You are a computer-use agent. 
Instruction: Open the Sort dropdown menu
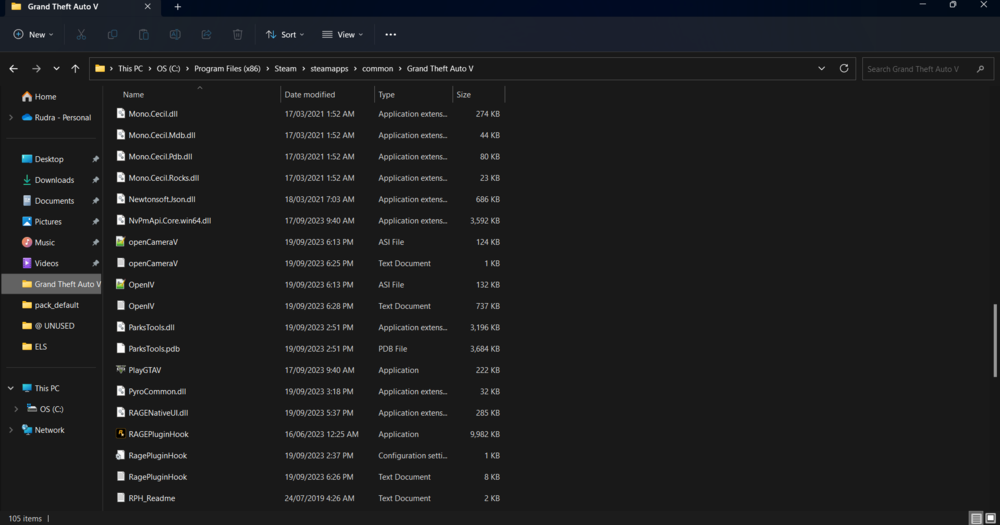point(285,34)
